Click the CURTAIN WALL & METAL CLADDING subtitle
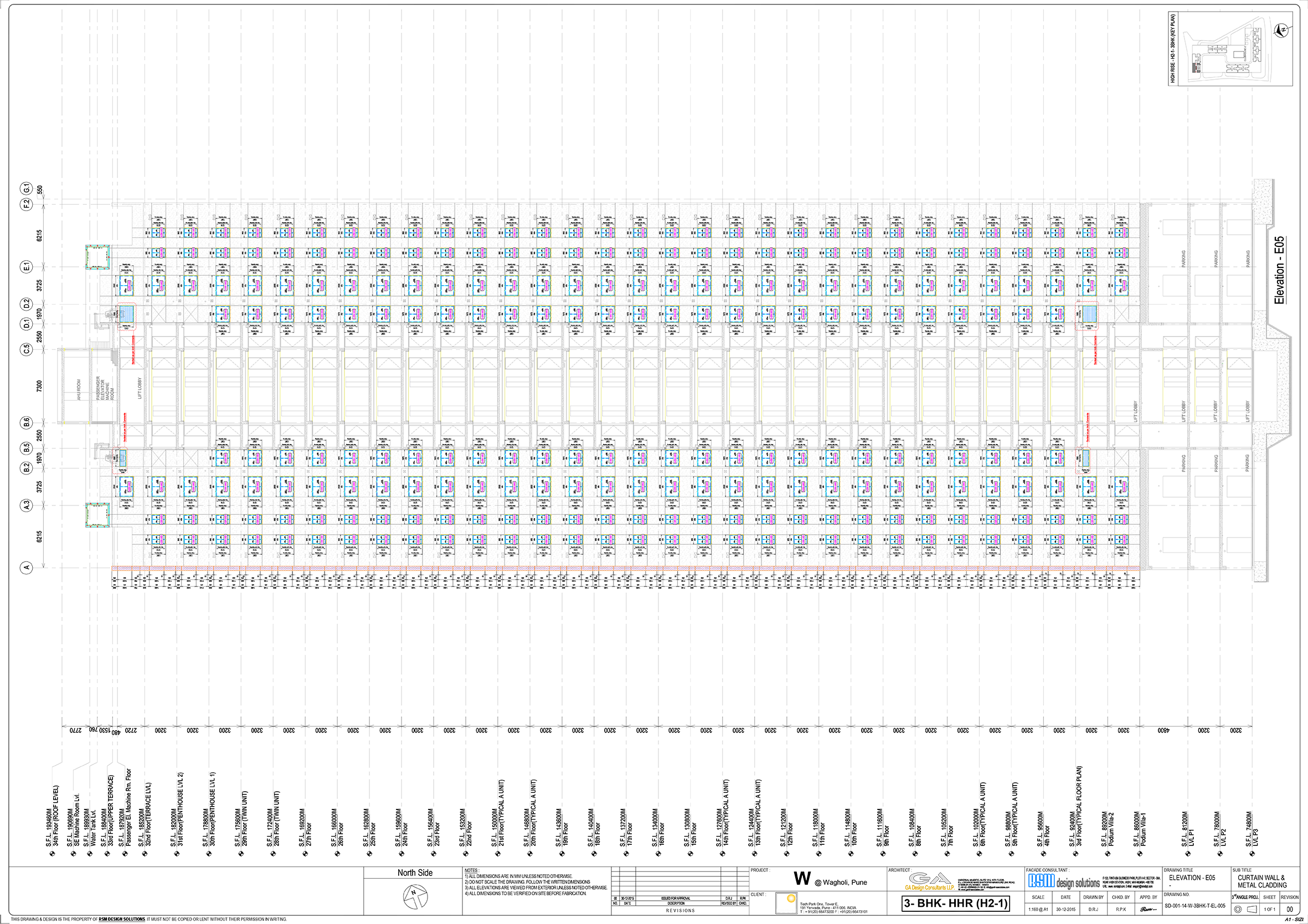The width and height of the screenshot is (1308, 924). tap(1262, 881)
